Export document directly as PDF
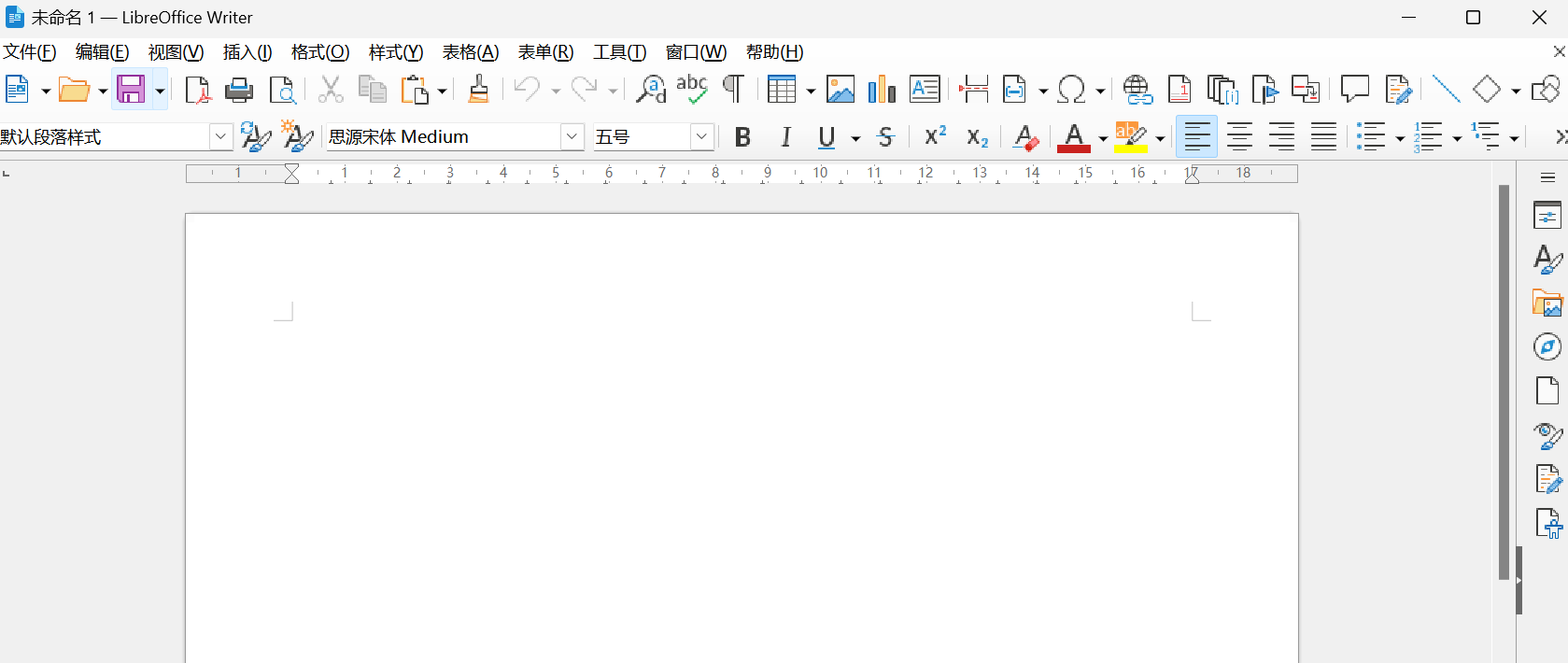1568x663 pixels. coord(197,90)
